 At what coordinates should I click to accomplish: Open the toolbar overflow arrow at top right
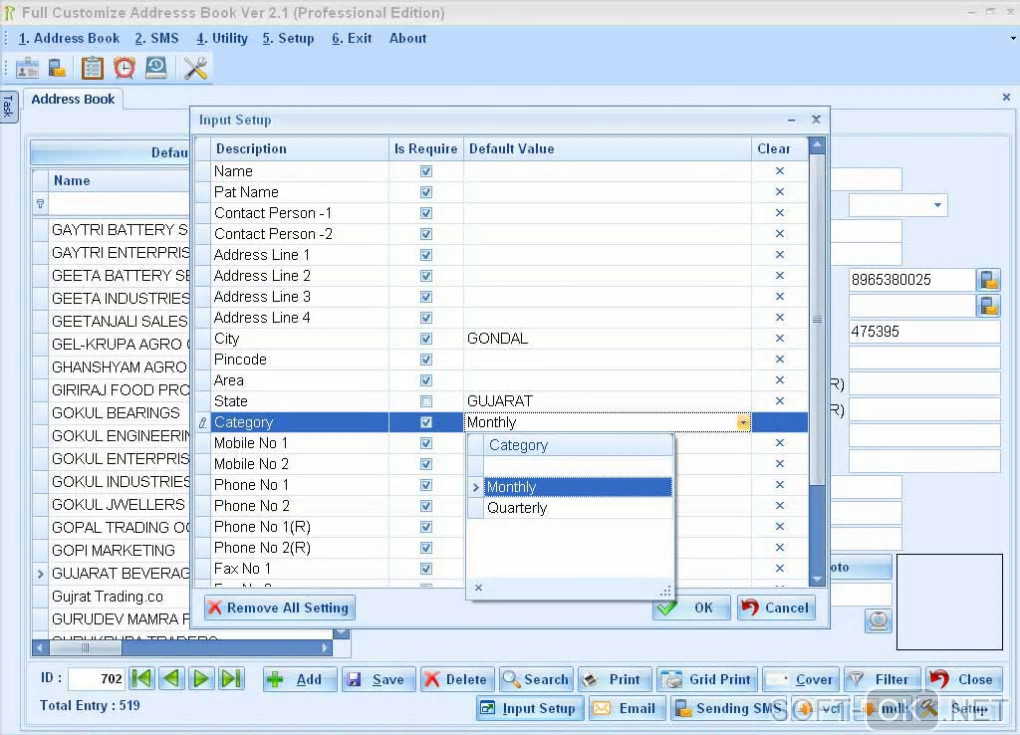pos(1013,38)
